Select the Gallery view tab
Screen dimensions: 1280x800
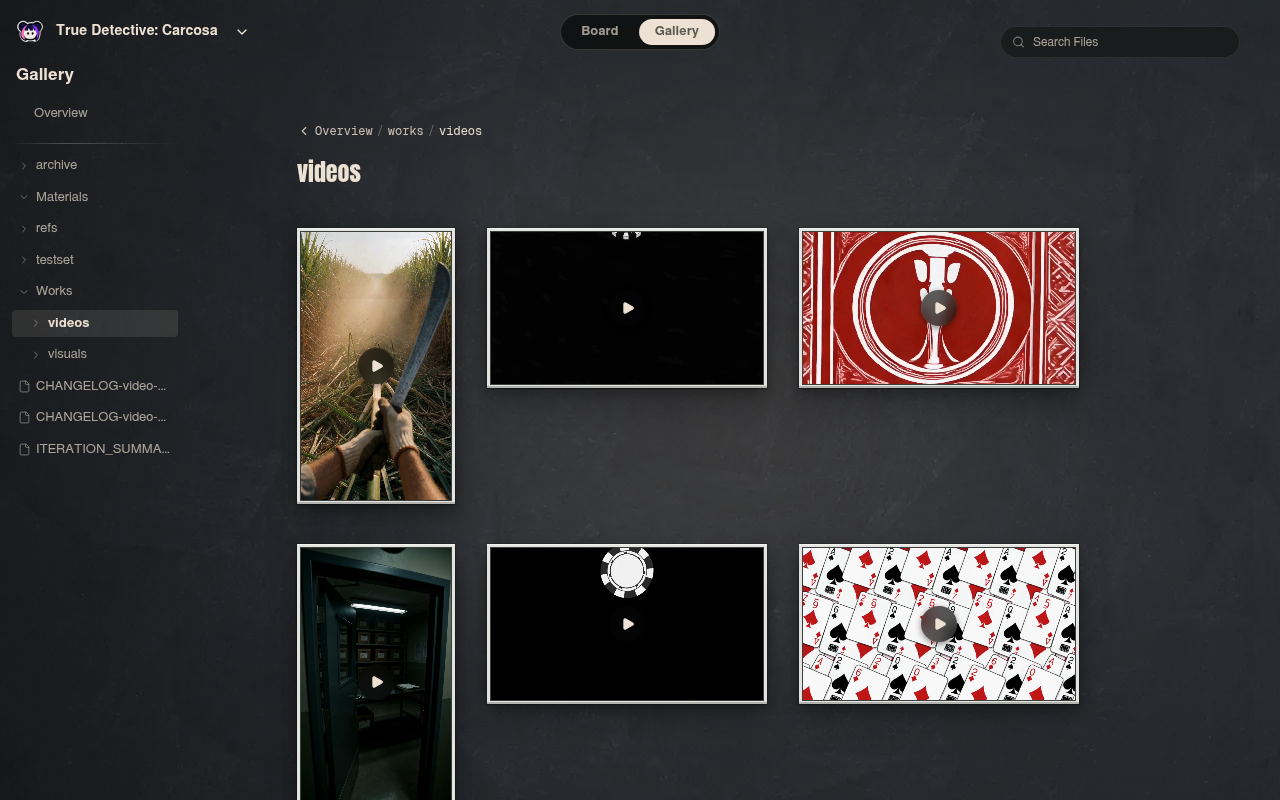pyautogui.click(x=677, y=31)
